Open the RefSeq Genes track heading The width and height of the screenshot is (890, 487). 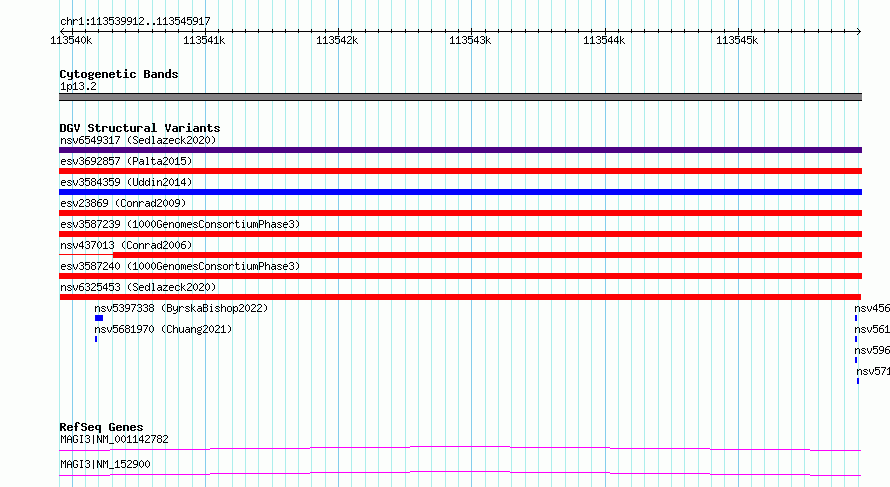pos(101,427)
